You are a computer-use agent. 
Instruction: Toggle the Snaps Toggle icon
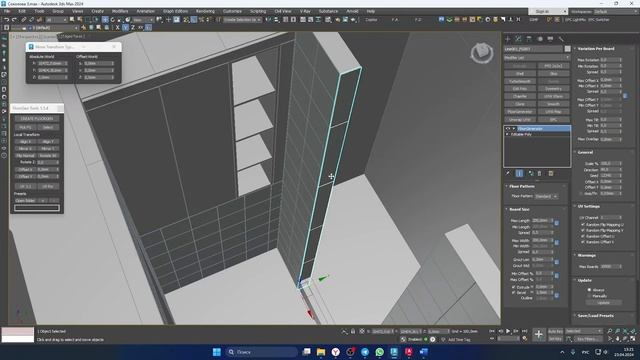point(186,20)
